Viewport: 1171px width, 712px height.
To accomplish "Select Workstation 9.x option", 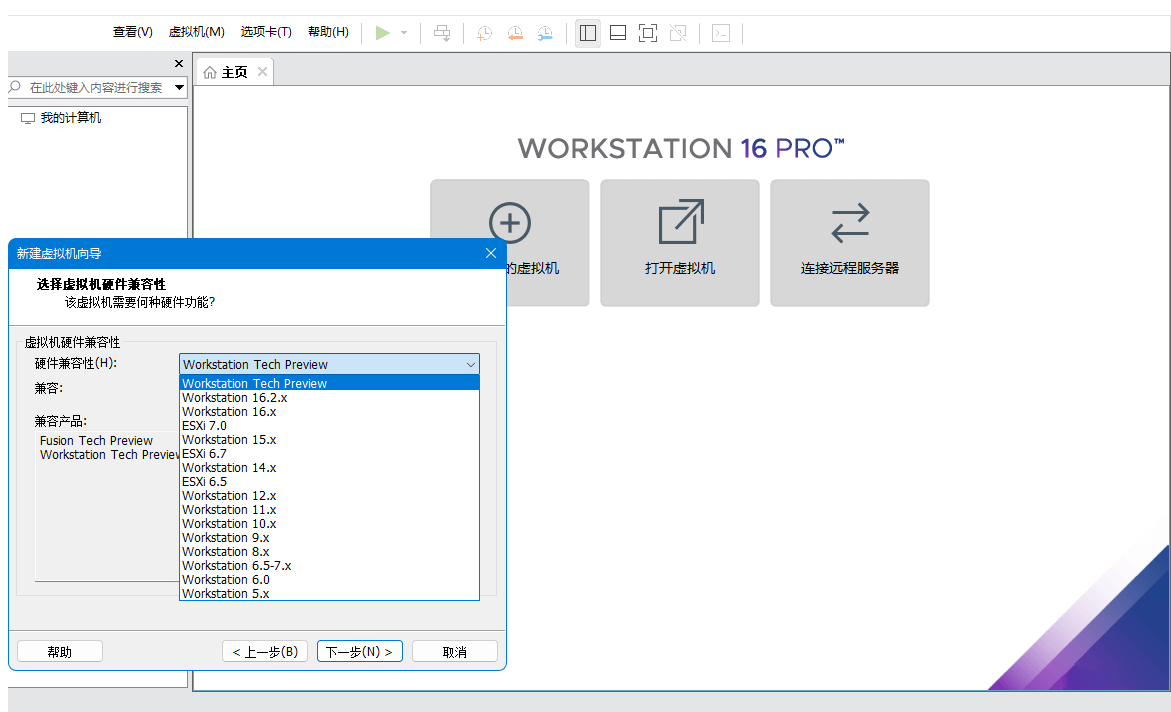I will click(x=329, y=538).
